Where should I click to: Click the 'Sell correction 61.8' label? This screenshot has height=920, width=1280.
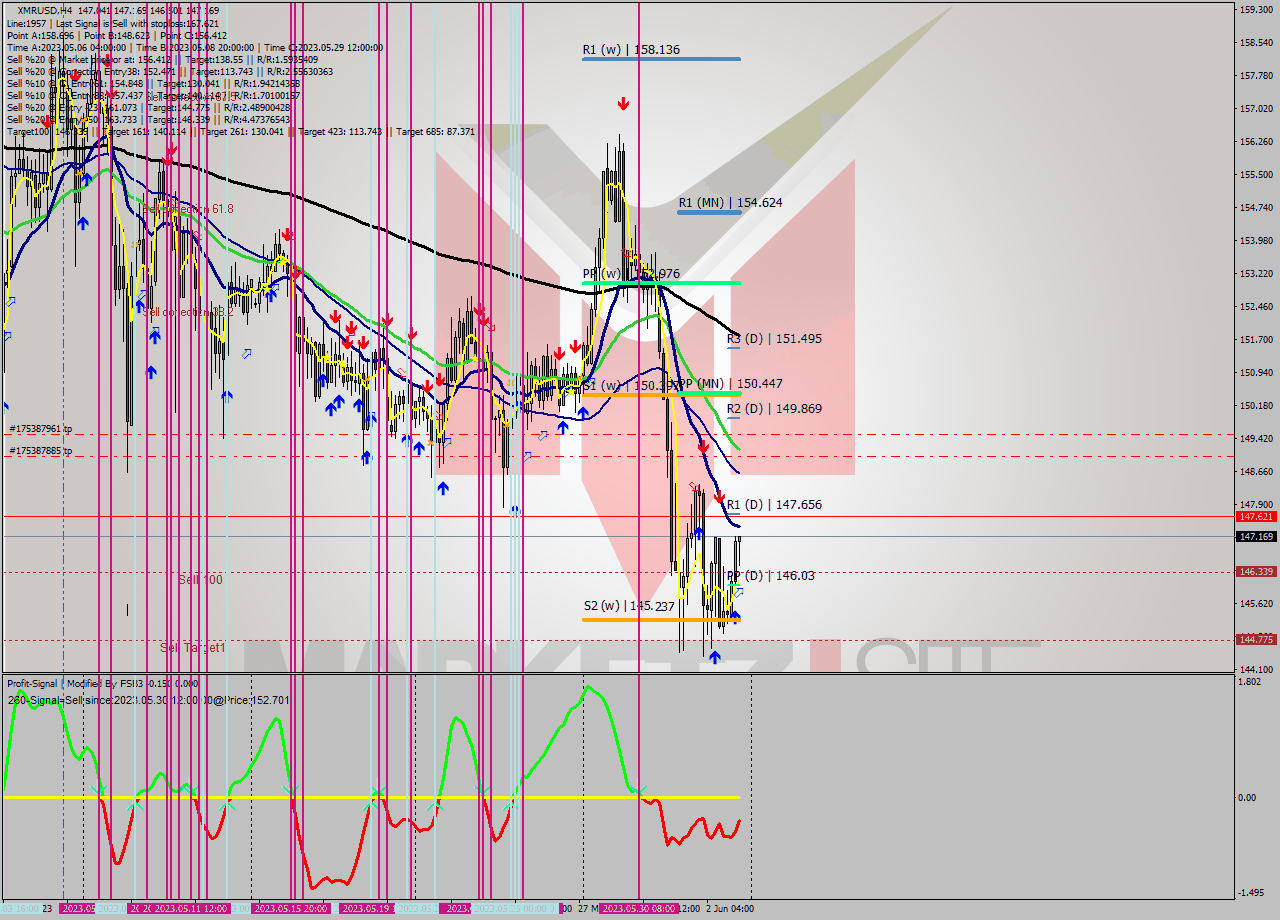pos(187,209)
